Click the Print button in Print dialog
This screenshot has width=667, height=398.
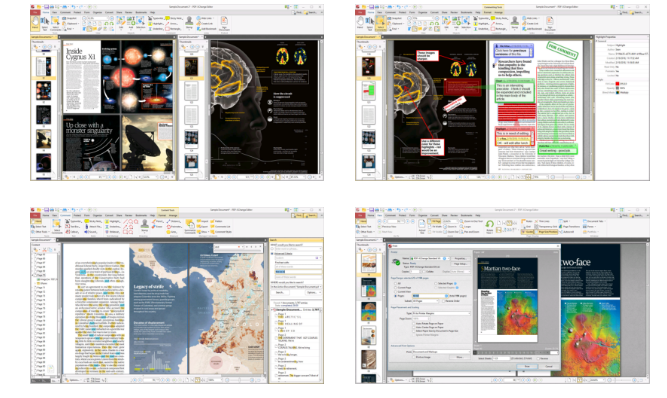[x=527, y=366]
